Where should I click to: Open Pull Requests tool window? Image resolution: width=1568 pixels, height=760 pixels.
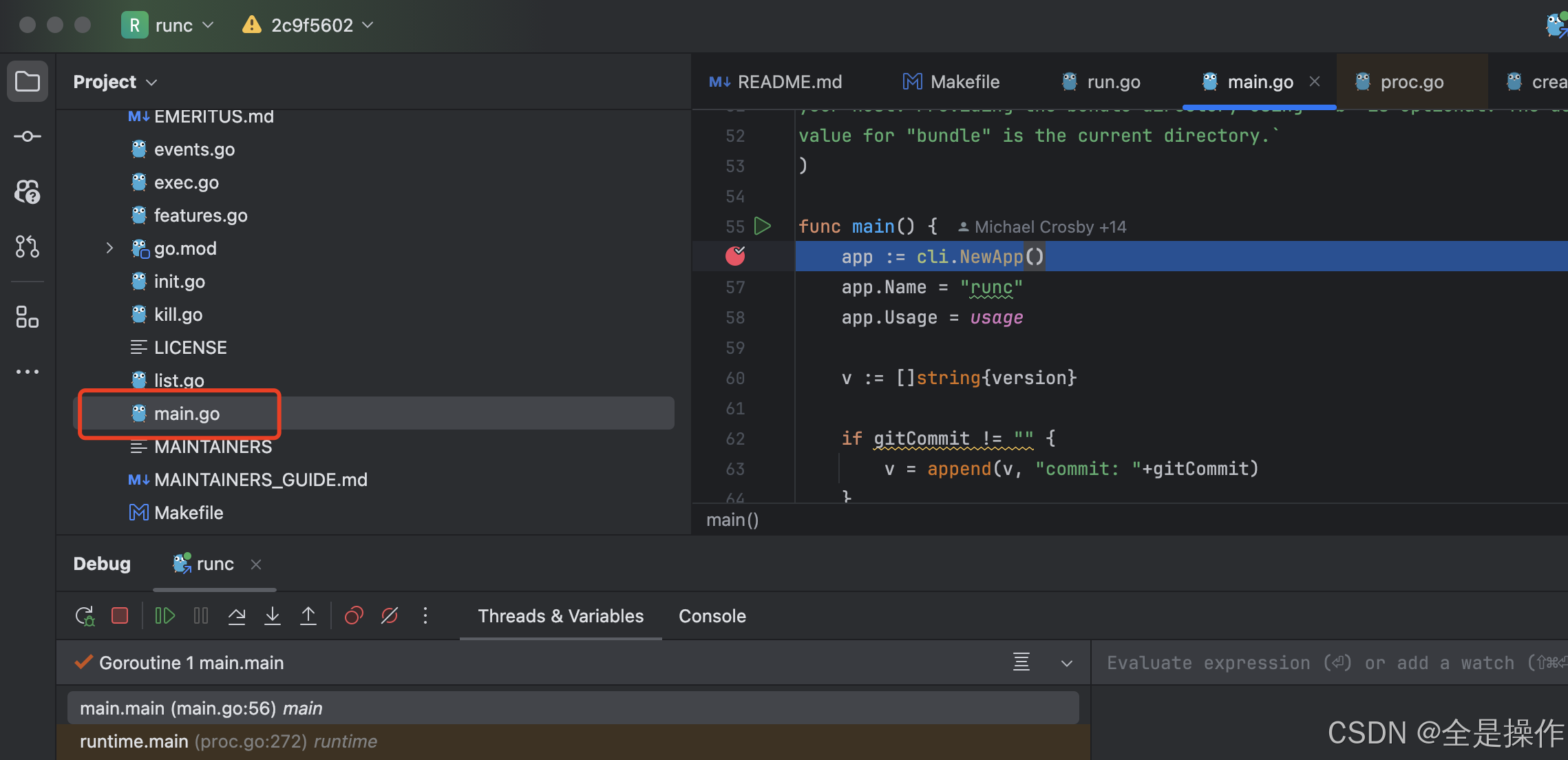[x=28, y=246]
